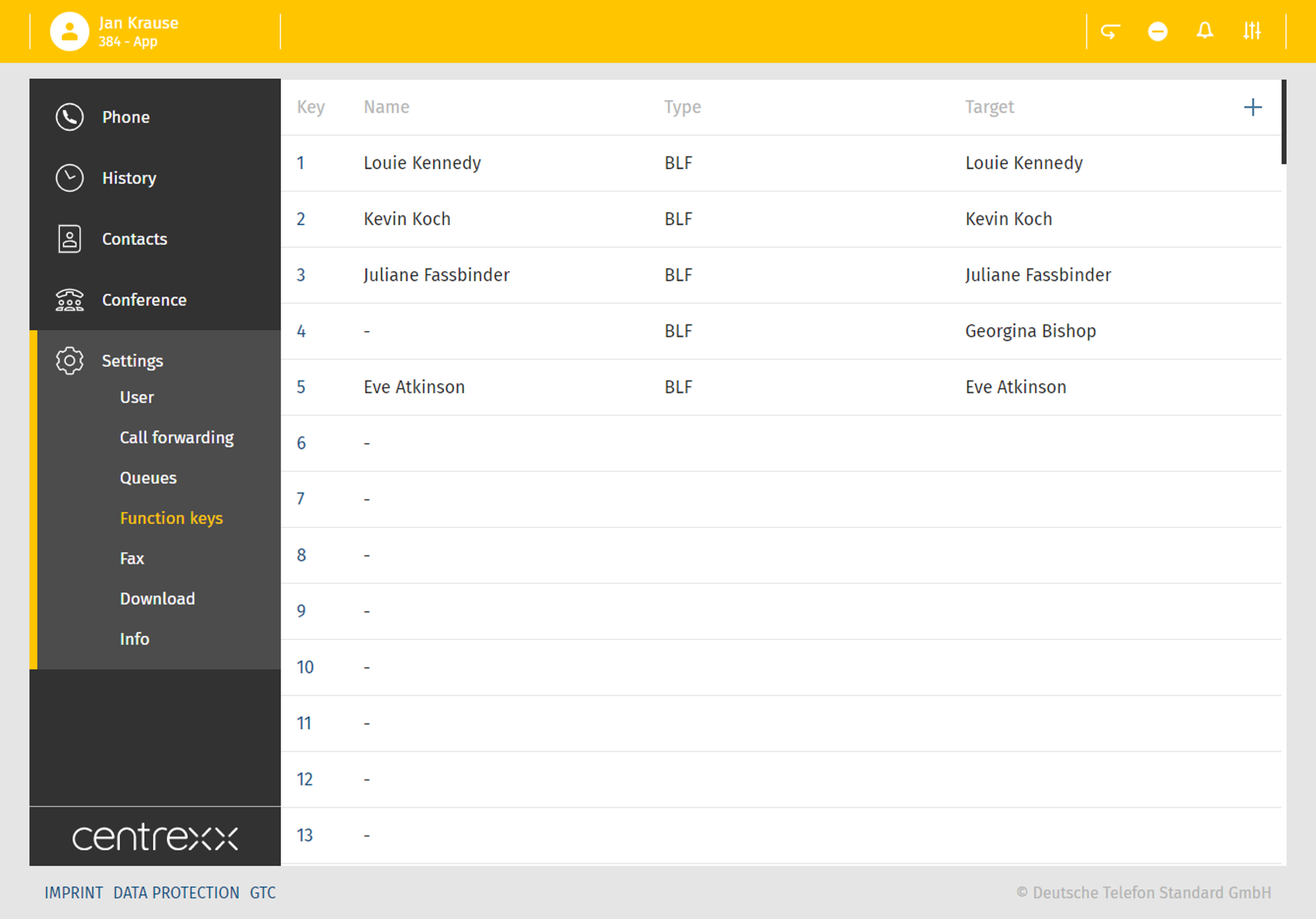The width and height of the screenshot is (1316, 919).
Task: Open the DATA PROTECTION footer link
Action: (x=176, y=893)
